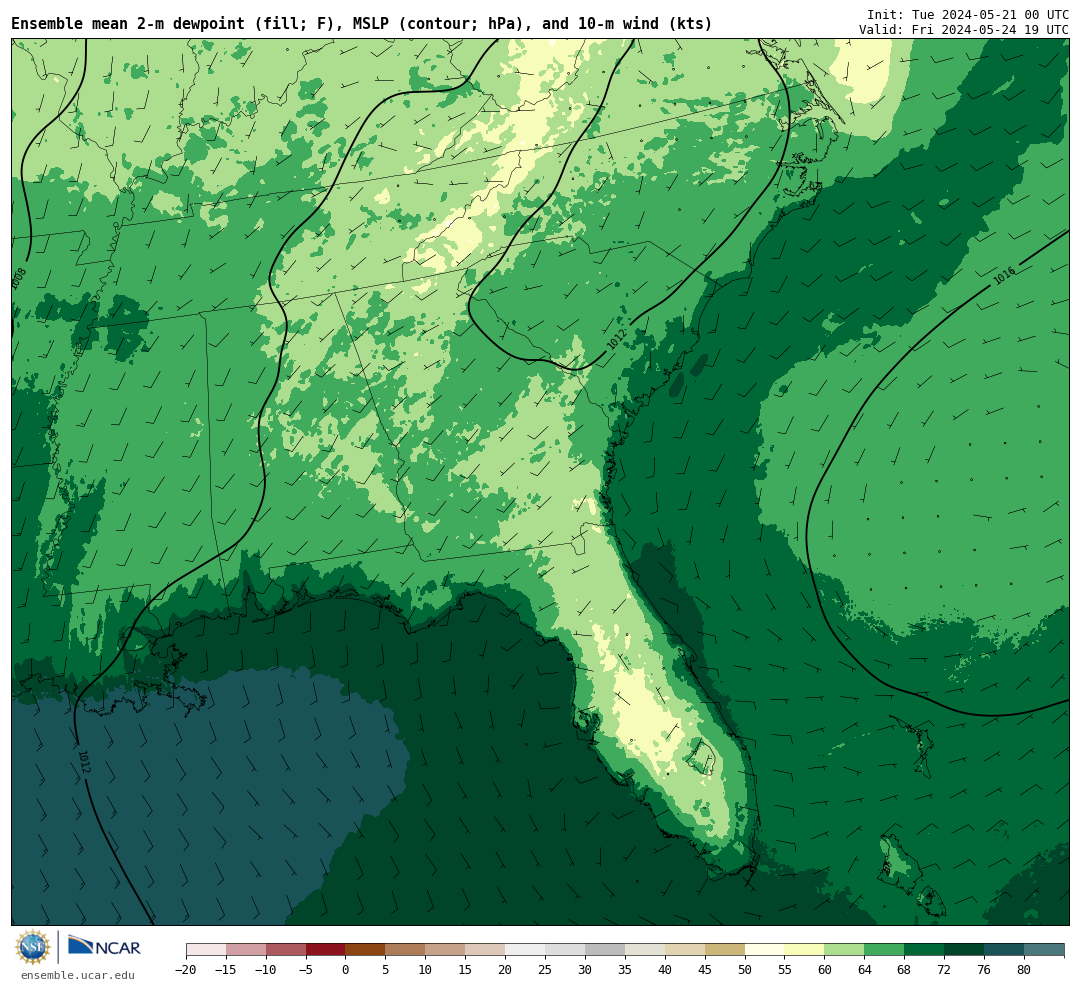
Task: Click the −20 colorbar tick label
Action: 186,970
